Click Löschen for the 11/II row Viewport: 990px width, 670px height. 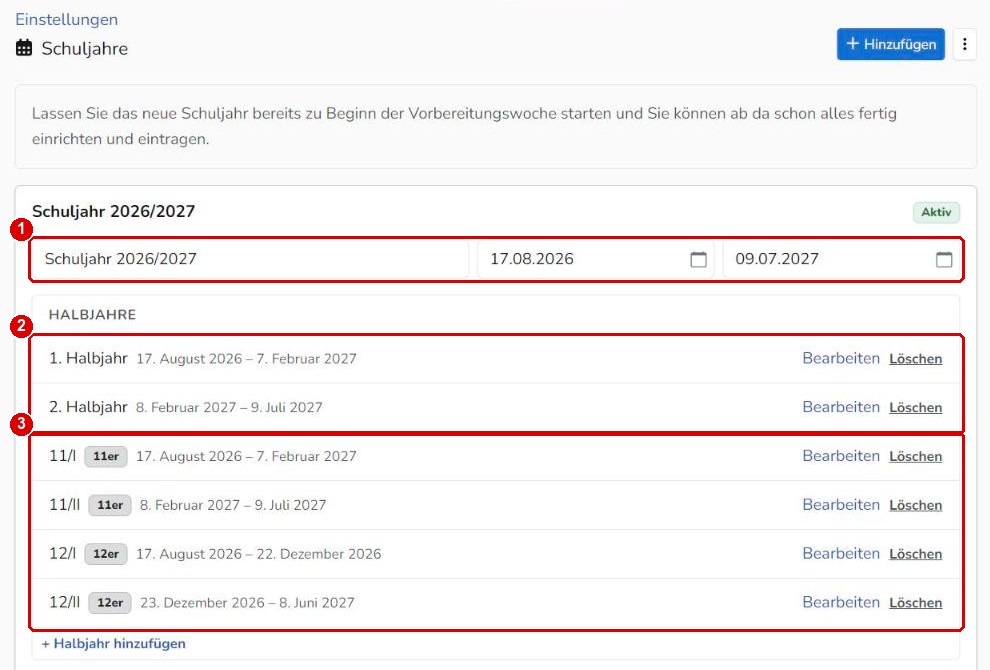point(915,505)
